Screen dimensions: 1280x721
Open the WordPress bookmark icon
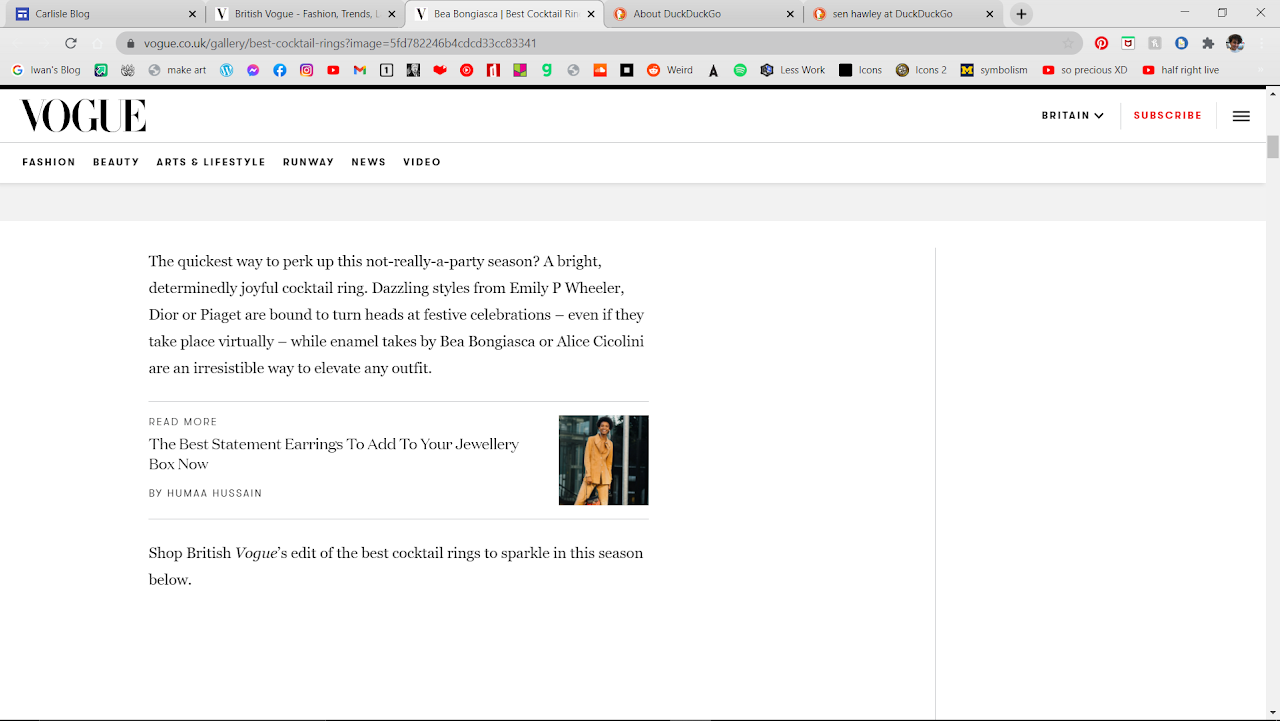(227, 70)
